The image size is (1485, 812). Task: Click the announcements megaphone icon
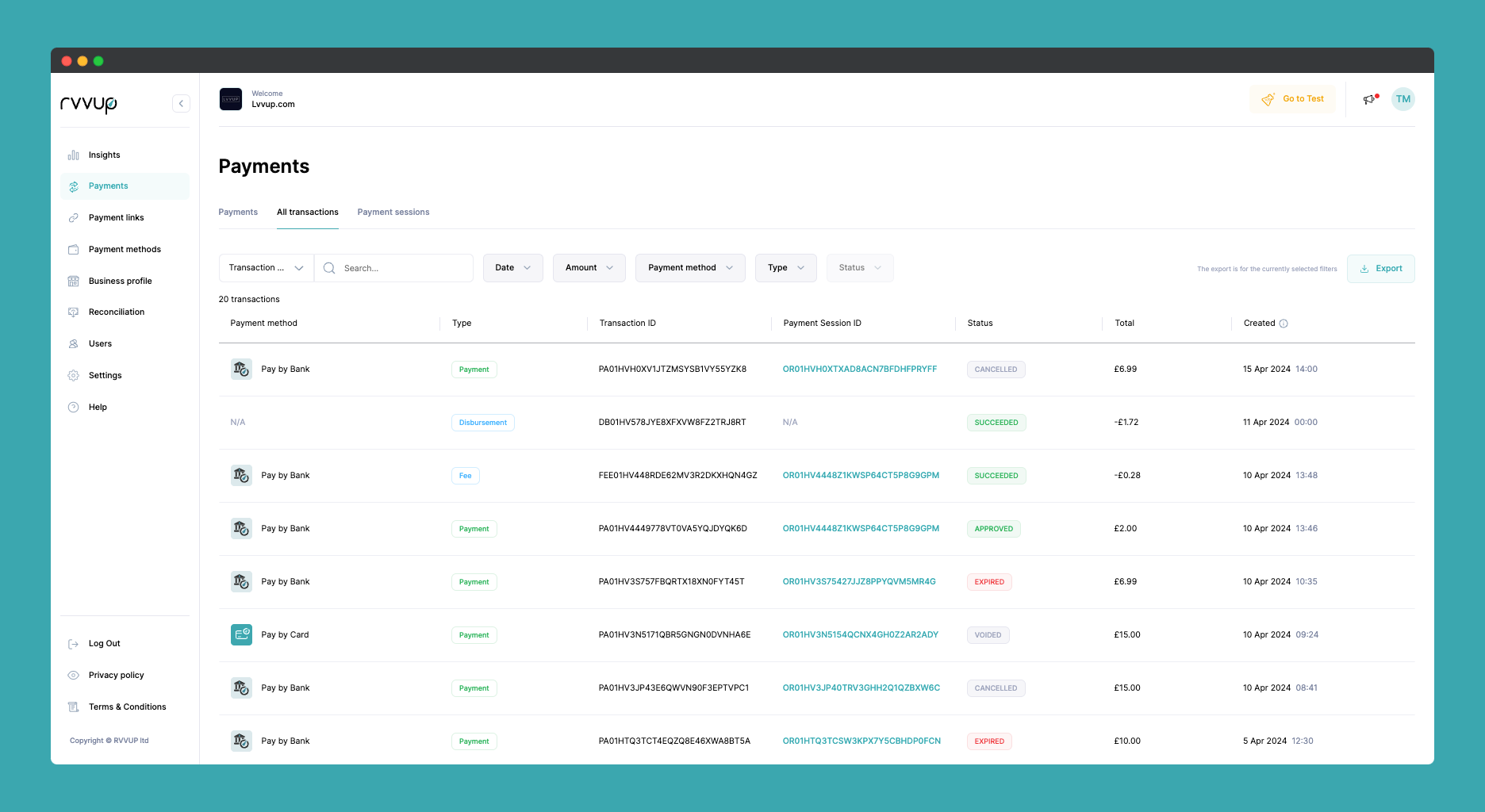[x=1369, y=99]
